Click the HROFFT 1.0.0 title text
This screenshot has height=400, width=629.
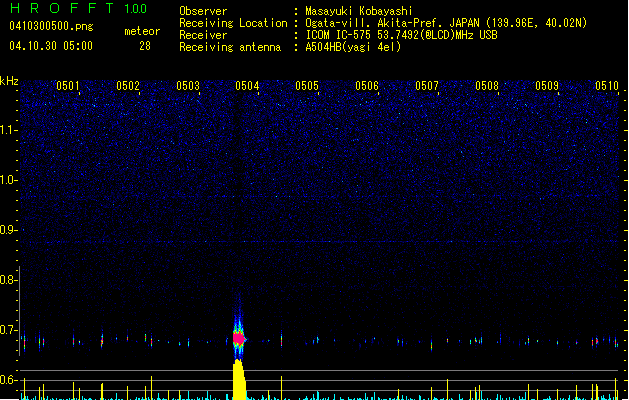(x=79, y=8)
